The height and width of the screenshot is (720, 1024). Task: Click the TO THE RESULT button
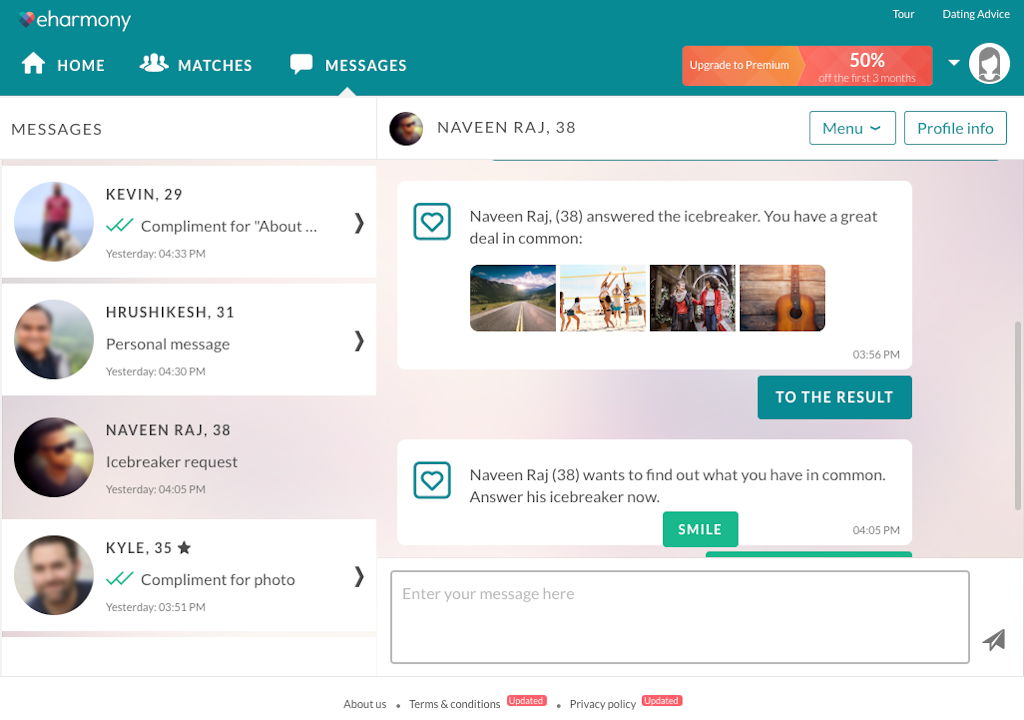pyautogui.click(x=834, y=397)
